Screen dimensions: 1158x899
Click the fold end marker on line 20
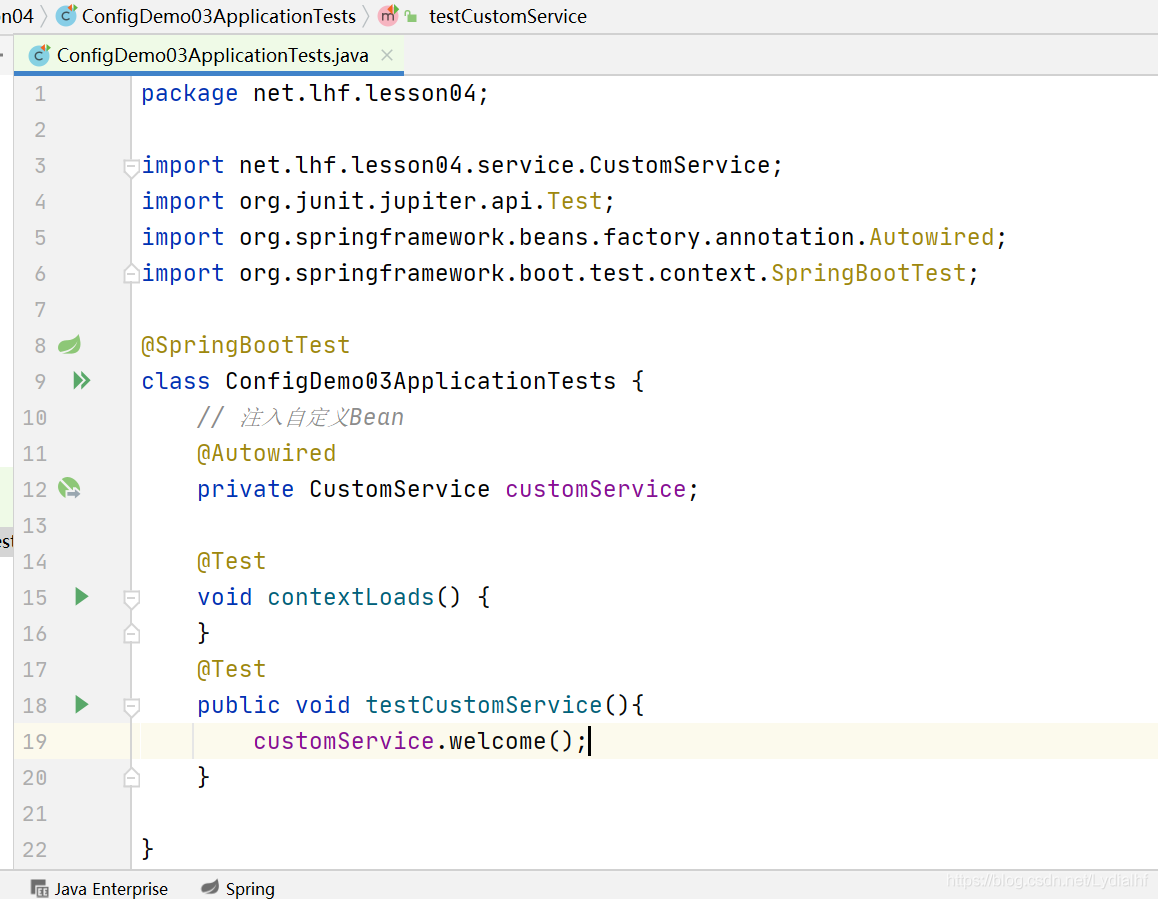[131, 777]
